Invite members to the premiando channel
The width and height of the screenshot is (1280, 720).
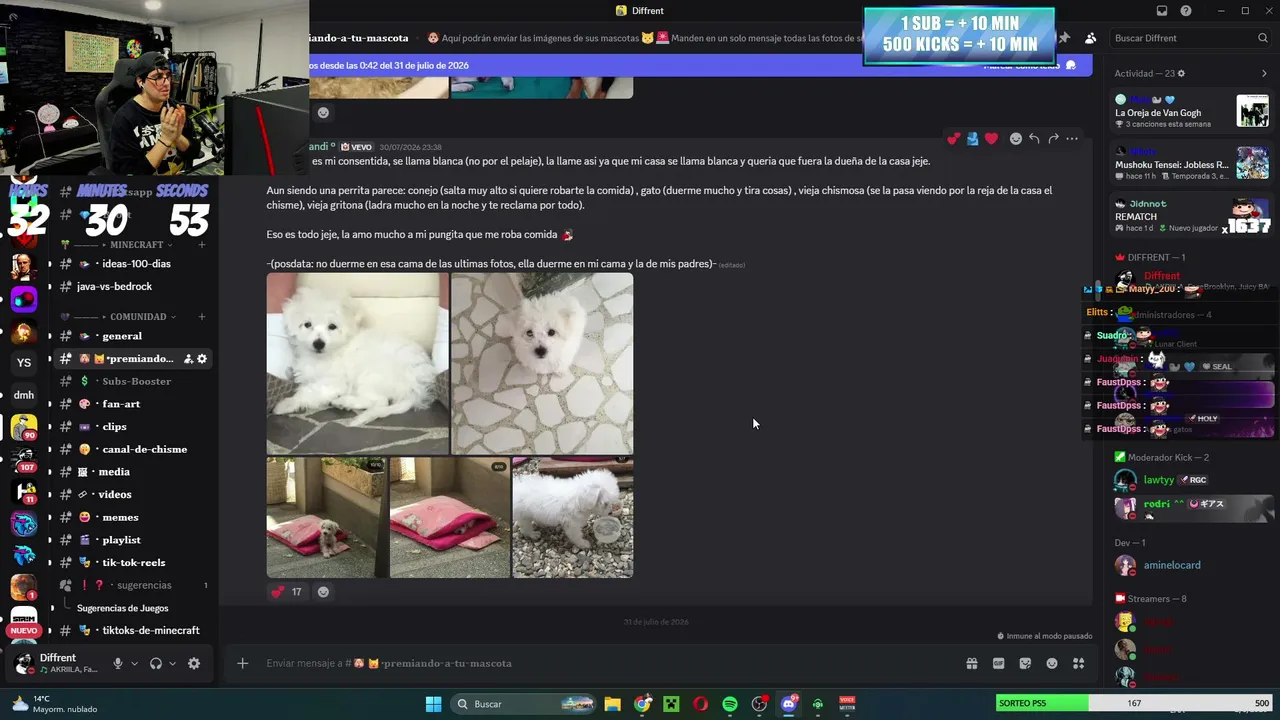pyautogui.click(x=188, y=359)
